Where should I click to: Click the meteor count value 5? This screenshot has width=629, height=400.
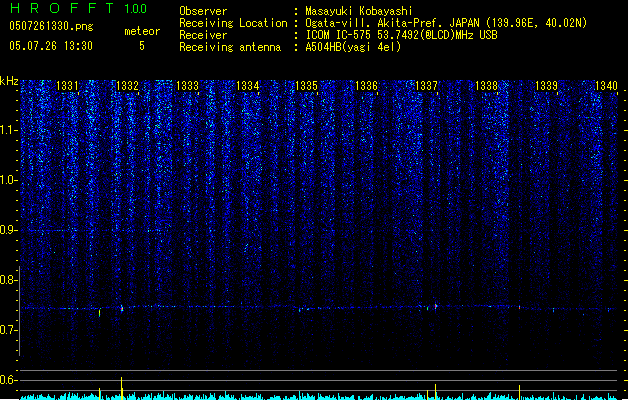click(x=142, y=46)
